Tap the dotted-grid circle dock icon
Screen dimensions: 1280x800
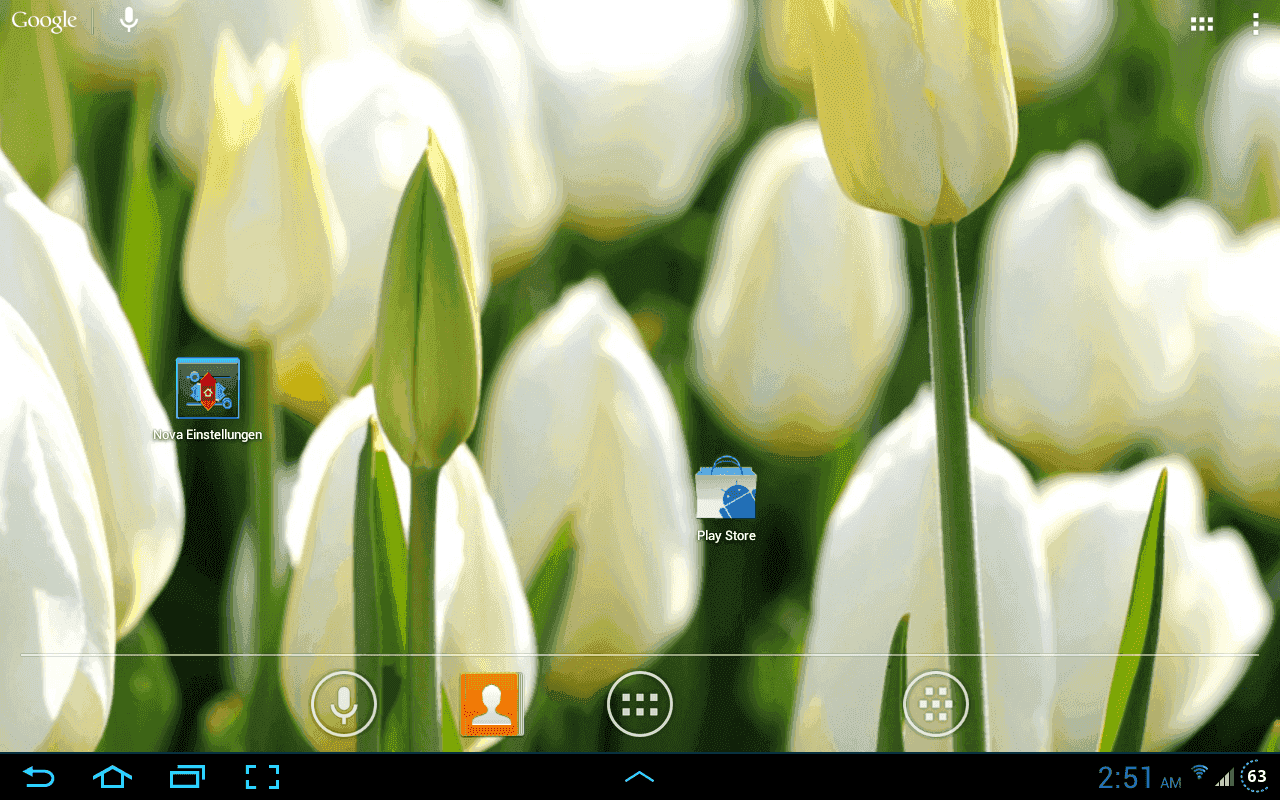(x=936, y=704)
